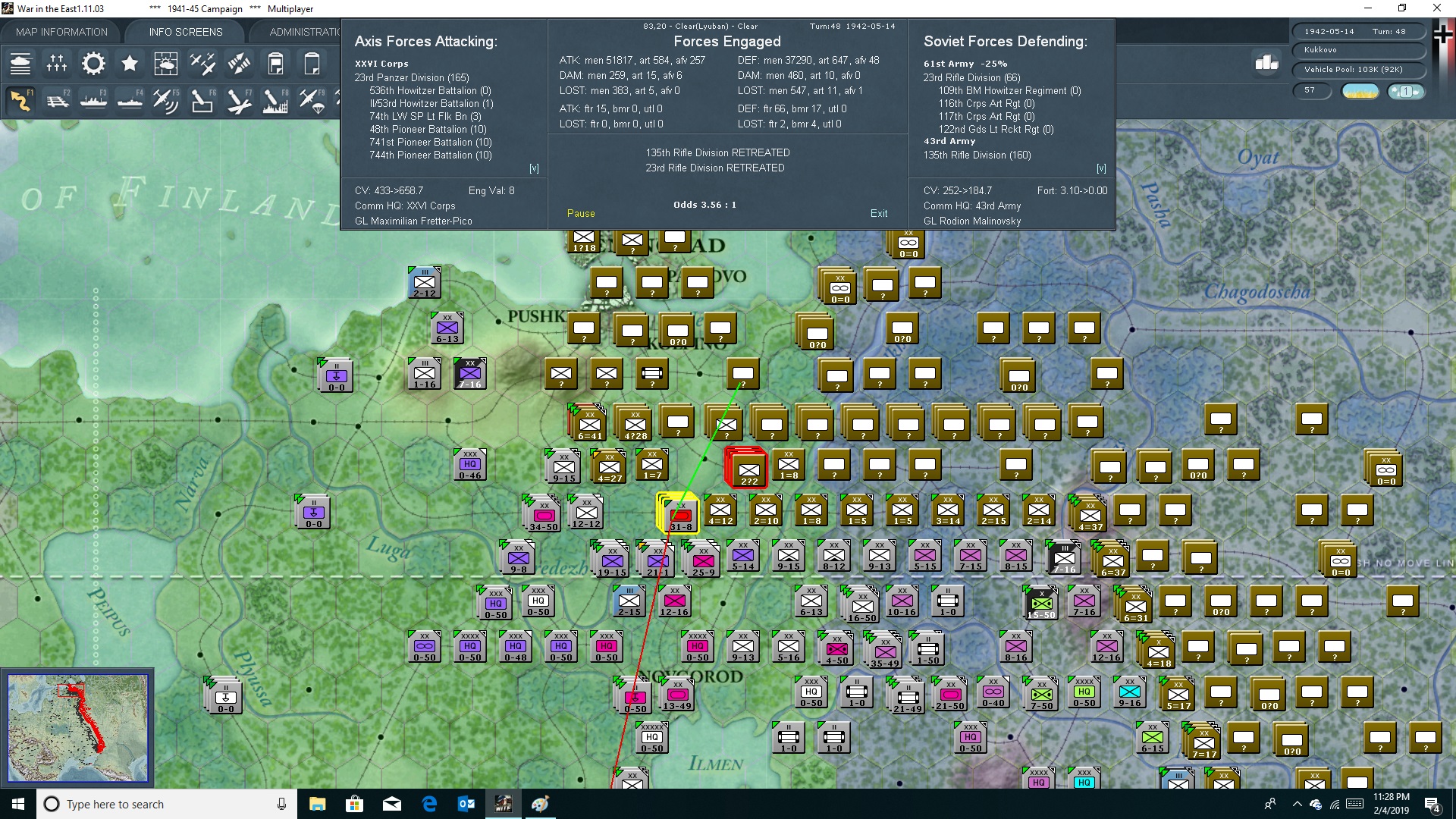
Task: Open the Administration tab
Action: [303, 32]
